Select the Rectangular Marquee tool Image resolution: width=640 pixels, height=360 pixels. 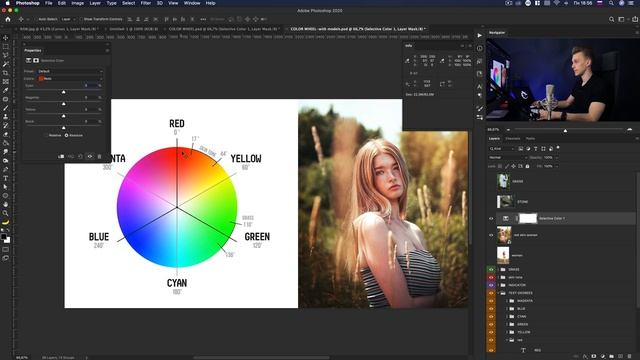pos(6,47)
